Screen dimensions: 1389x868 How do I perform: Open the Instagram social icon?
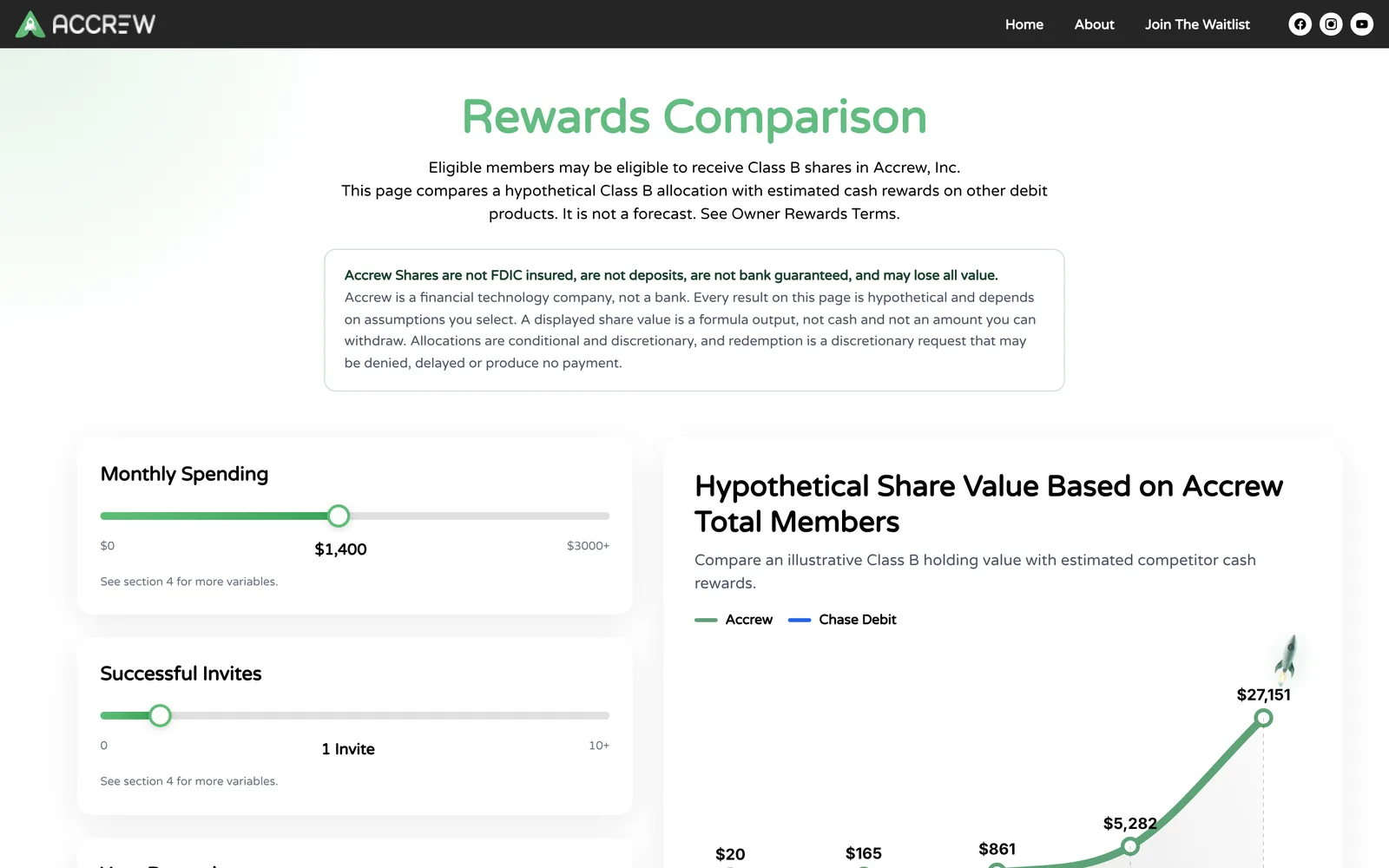pyautogui.click(x=1331, y=24)
